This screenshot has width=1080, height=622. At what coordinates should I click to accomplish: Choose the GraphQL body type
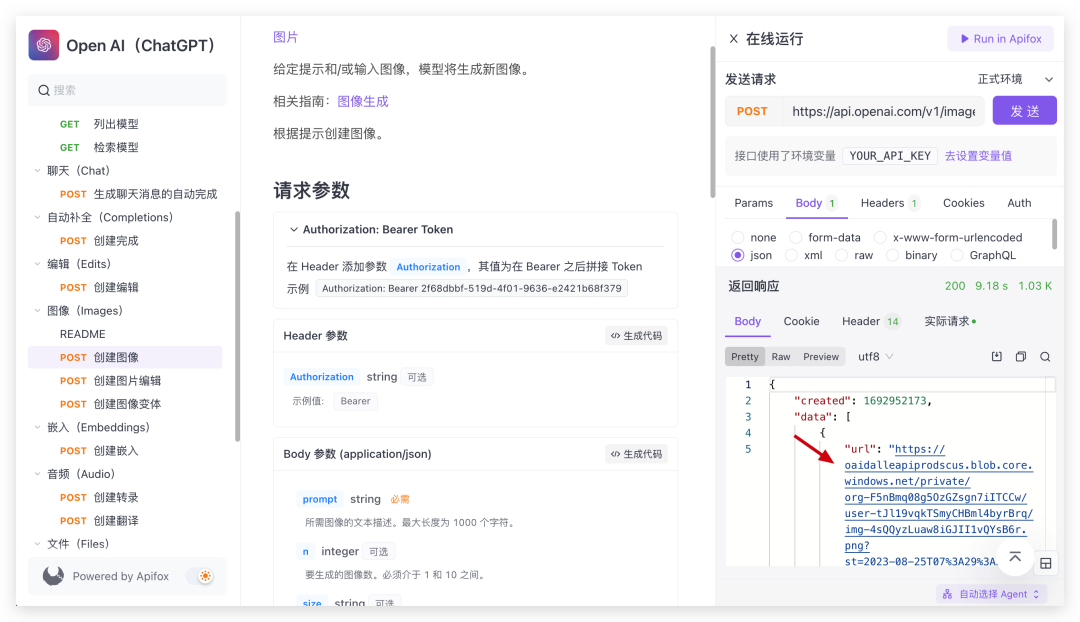pyautogui.click(x=956, y=255)
